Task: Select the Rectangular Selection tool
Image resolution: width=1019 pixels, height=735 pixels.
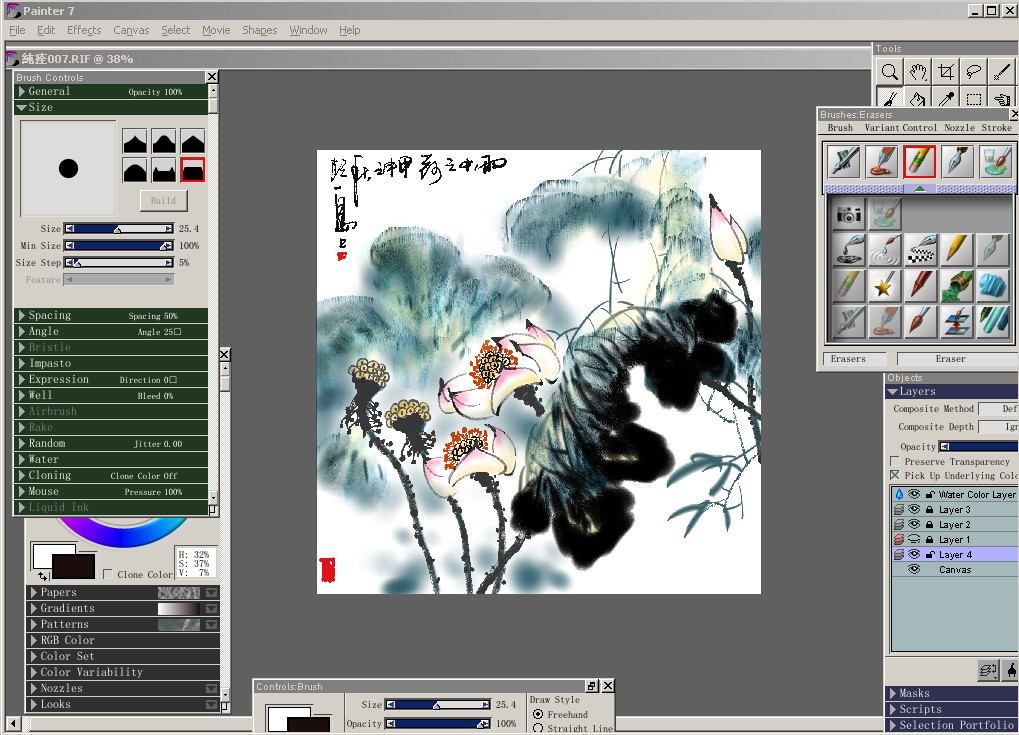Action: click(x=974, y=99)
